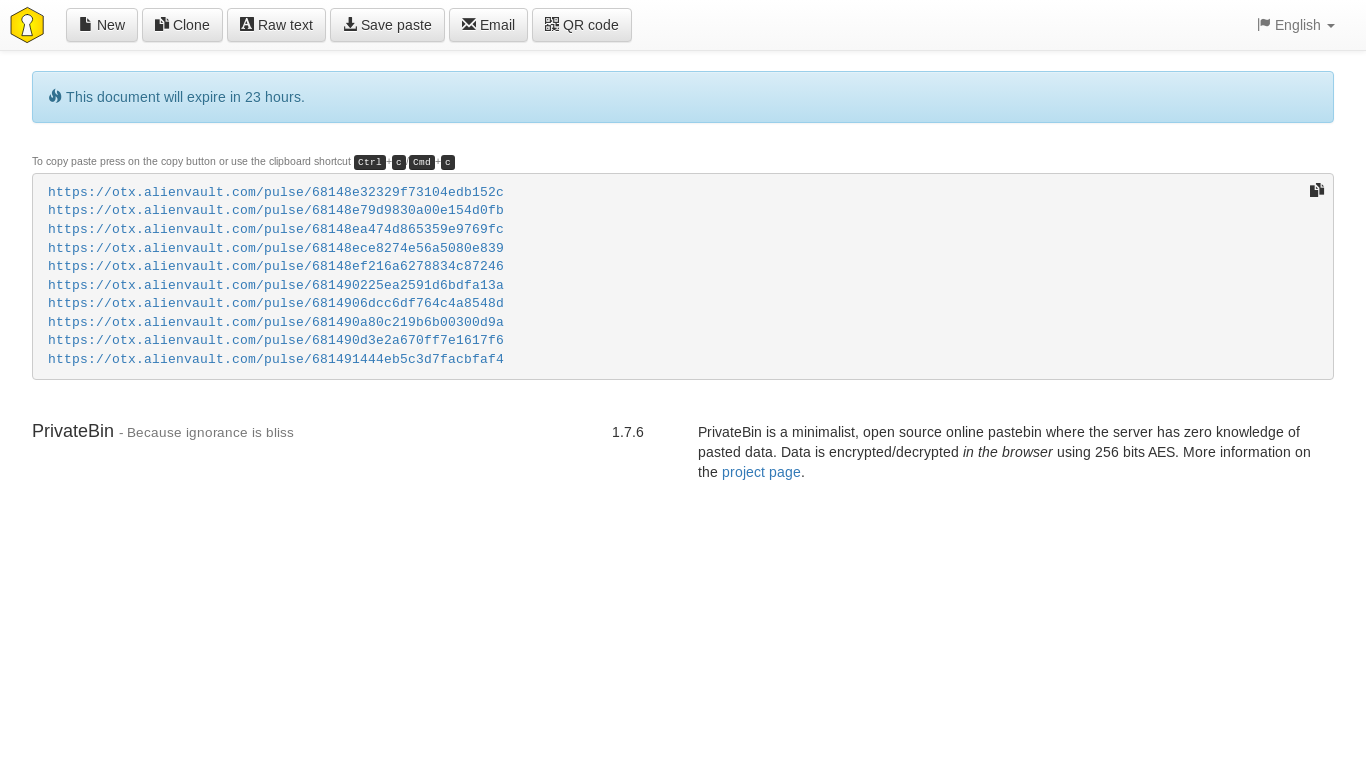Open pulse link ending 6278834c87246
Image resolution: width=1366 pixels, height=768 pixels.
coord(276,266)
